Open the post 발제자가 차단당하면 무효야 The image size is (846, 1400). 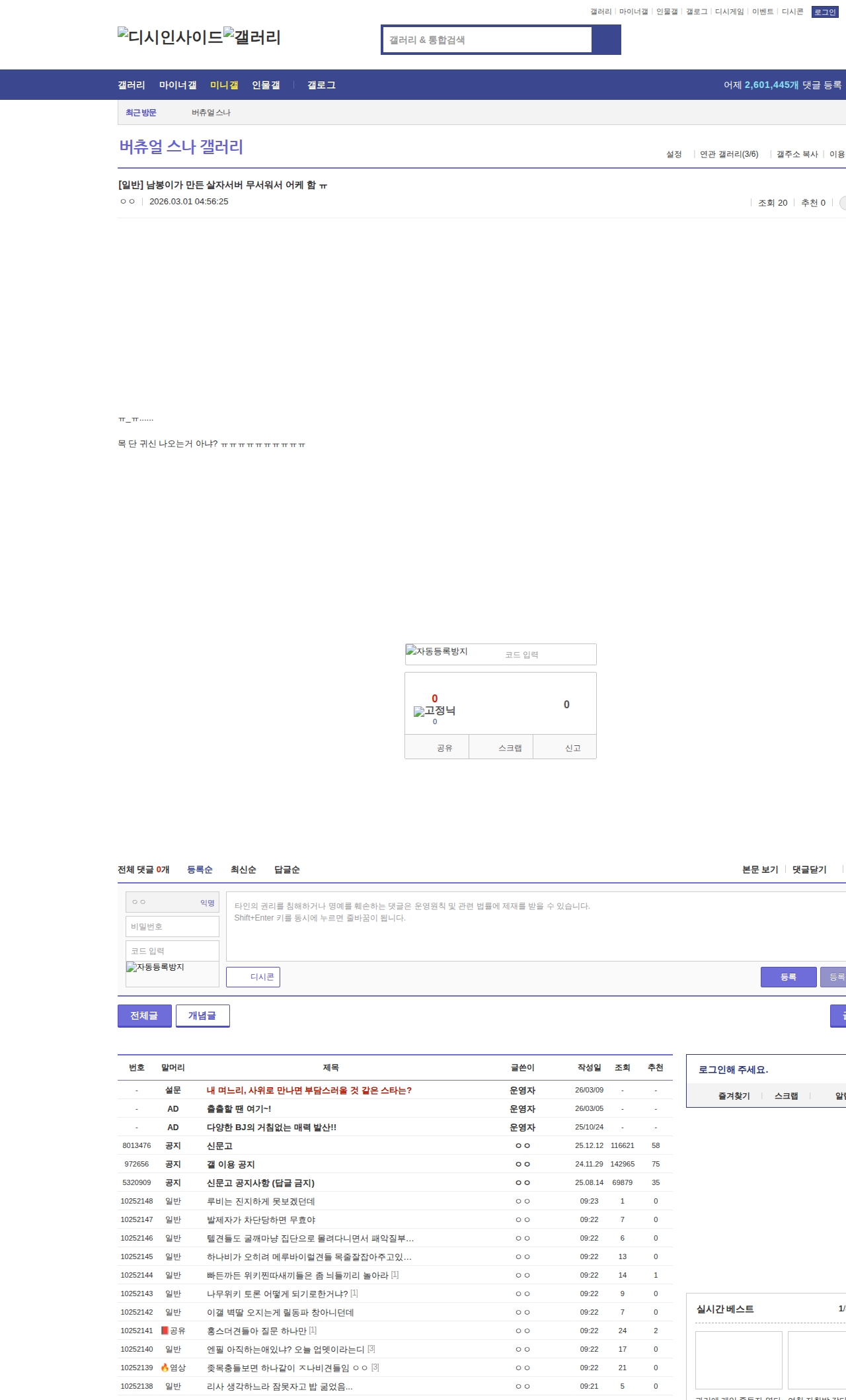coord(261,1220)
